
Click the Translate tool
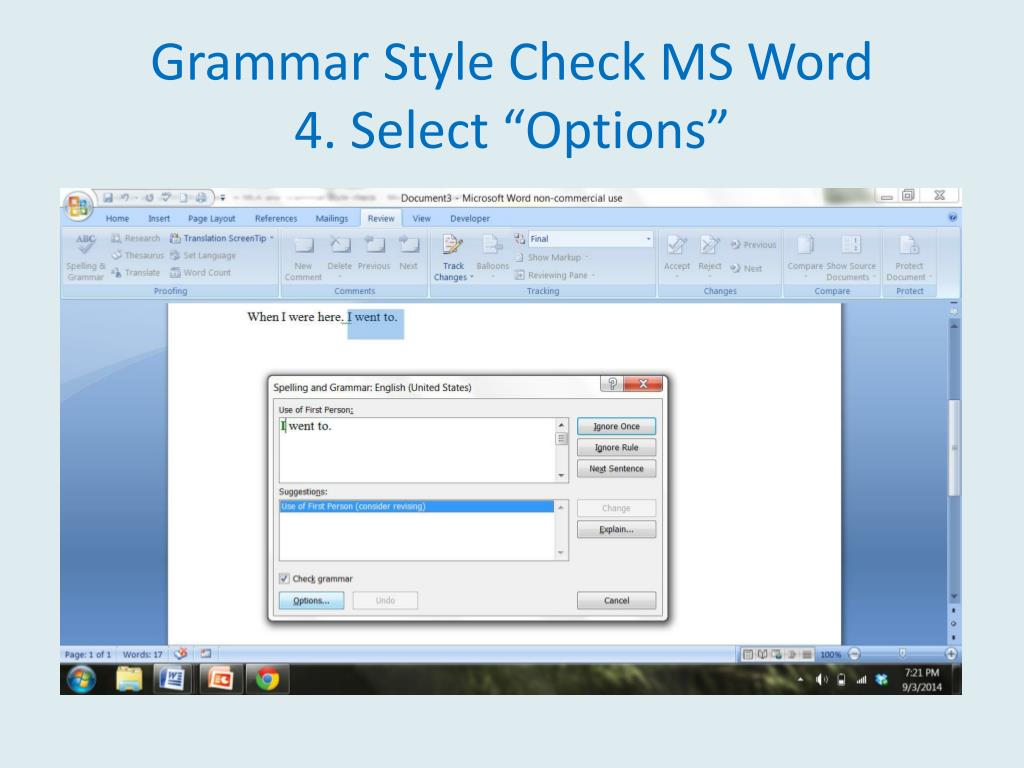[135, 272]
